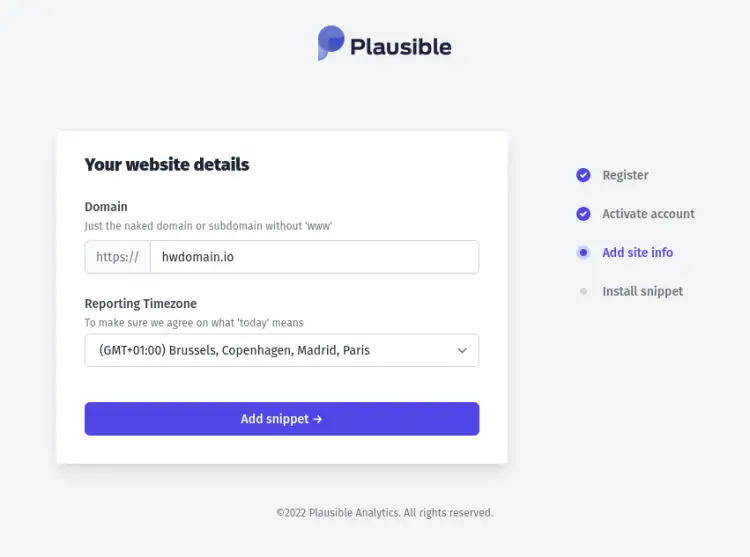Image resolution: width=750 pixels, height=557 pixels.
Task: Click the Add site info step indicator
Action: pos(583,253)
